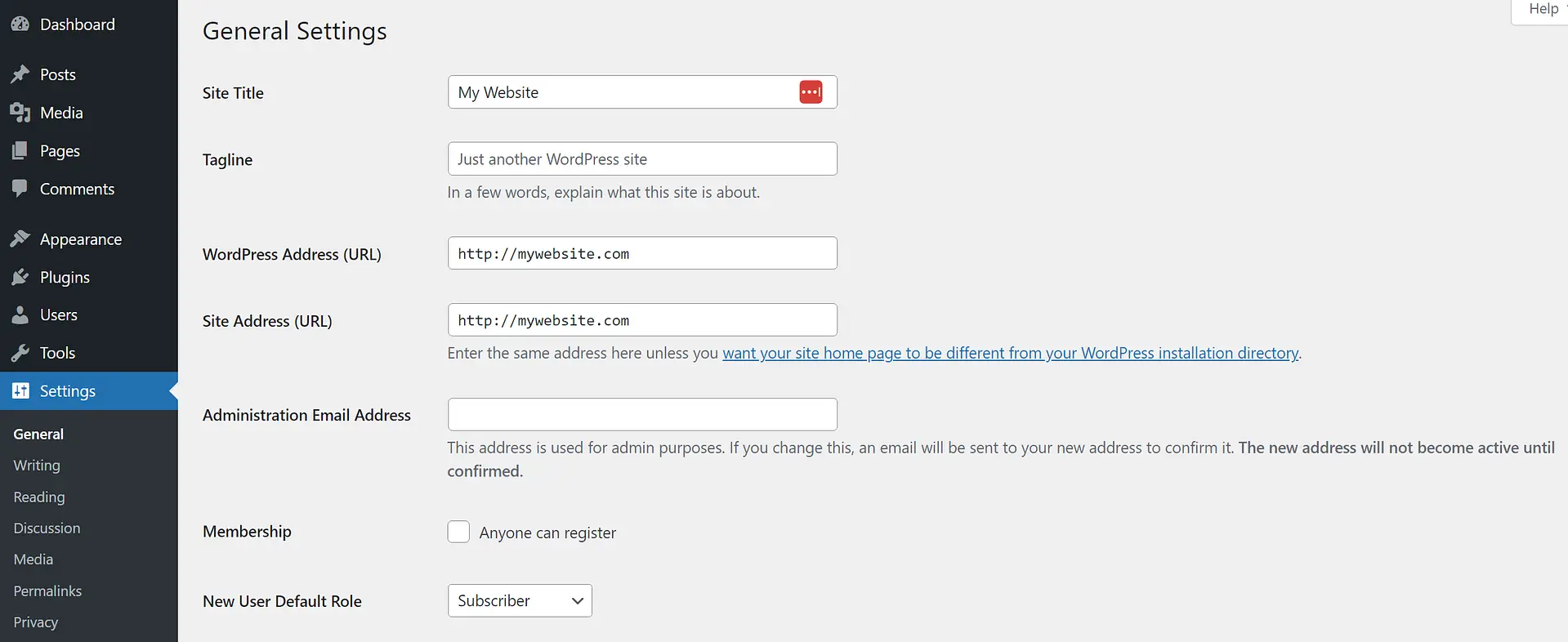Click the Membership label
Viewport: 1568px width, 642px height.
[247, 532]
